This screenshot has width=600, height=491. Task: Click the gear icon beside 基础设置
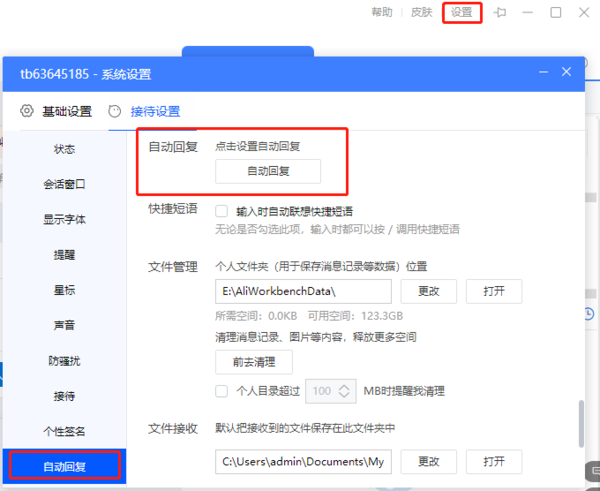click(27, 111)
